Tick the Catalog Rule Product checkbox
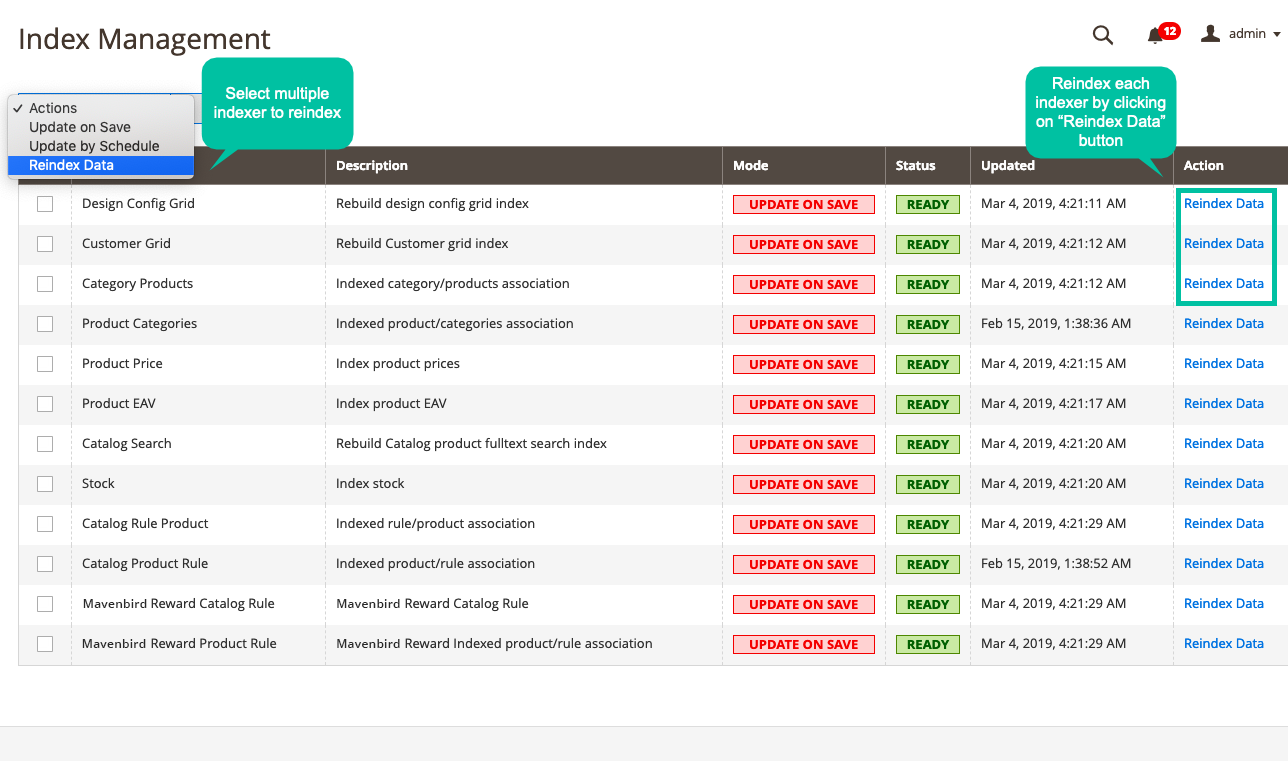 (45, 524)
